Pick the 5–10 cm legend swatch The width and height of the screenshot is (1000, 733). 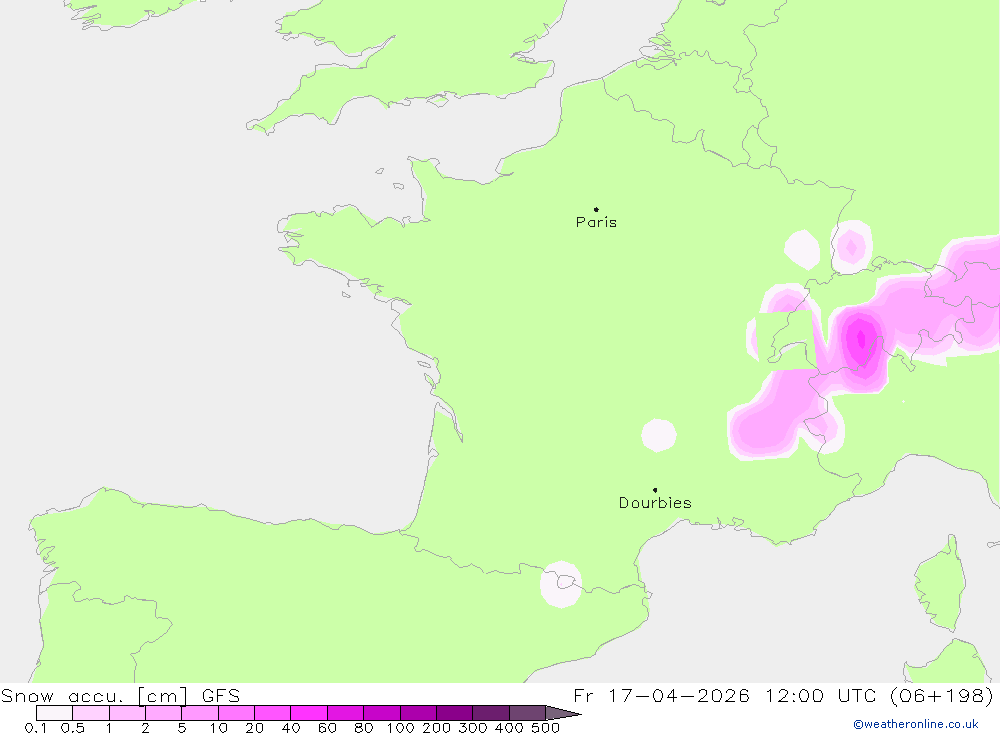point(200,713)
